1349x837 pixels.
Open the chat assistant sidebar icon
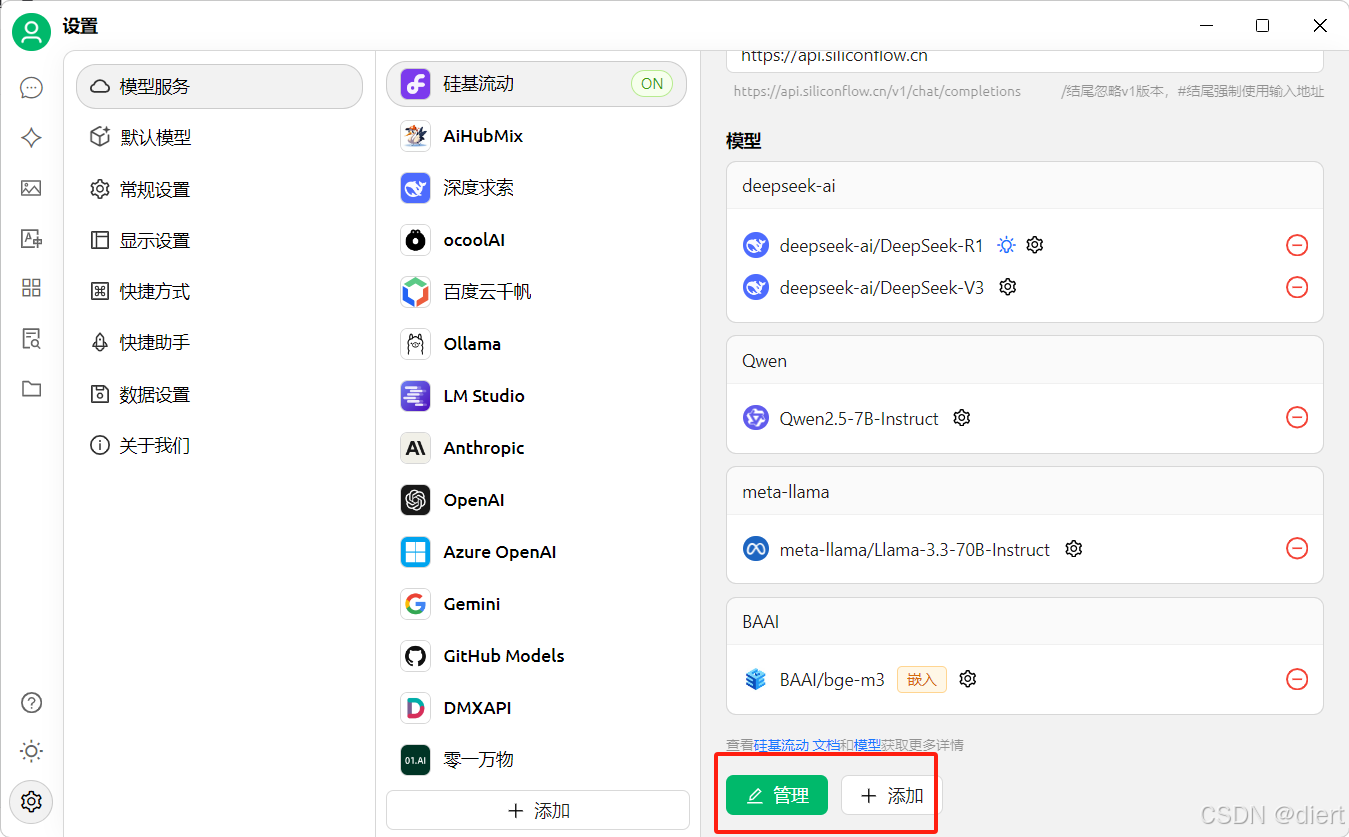pos(32,88)
